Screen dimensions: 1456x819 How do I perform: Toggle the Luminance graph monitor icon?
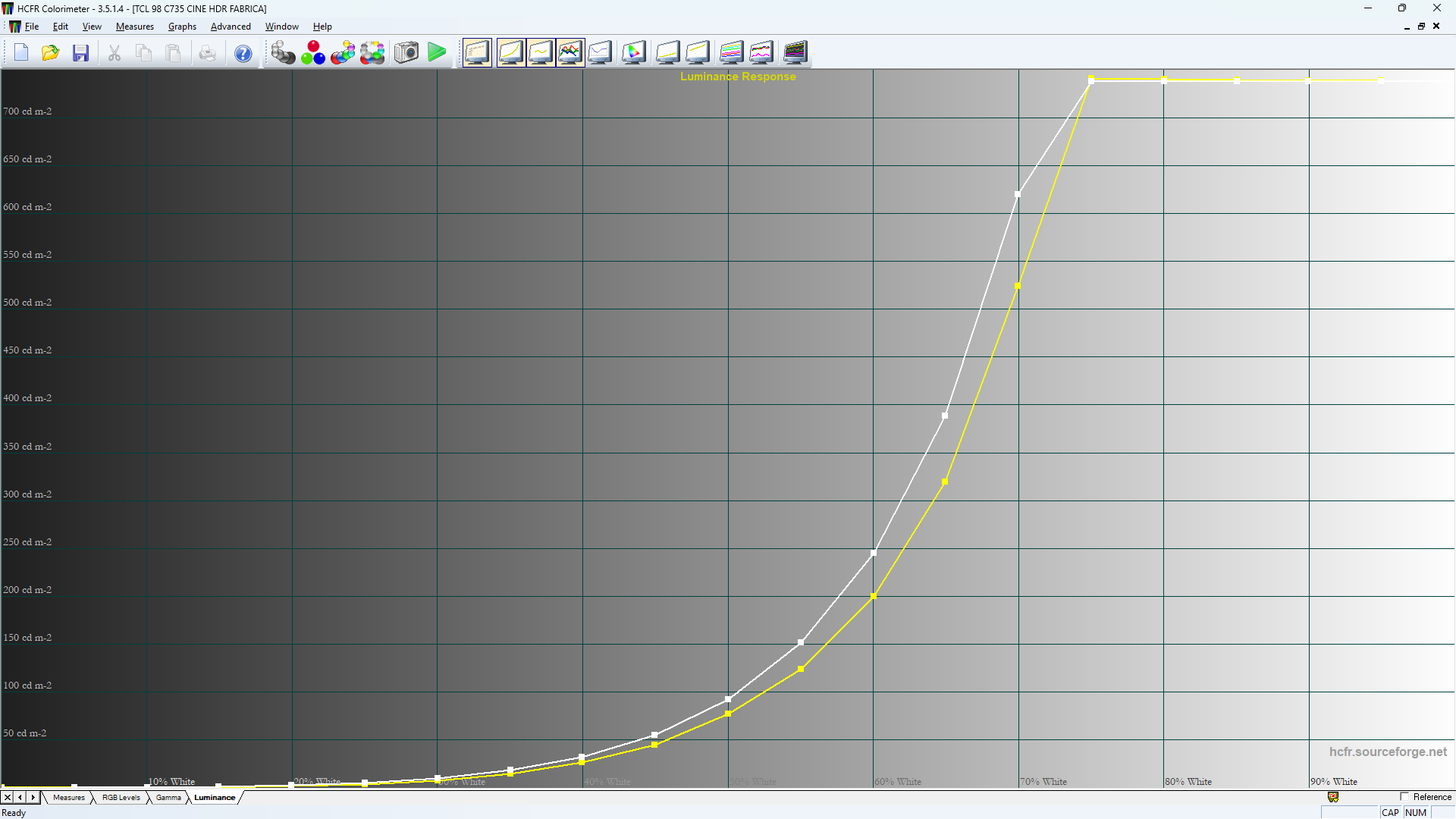[x=510, y=53]
